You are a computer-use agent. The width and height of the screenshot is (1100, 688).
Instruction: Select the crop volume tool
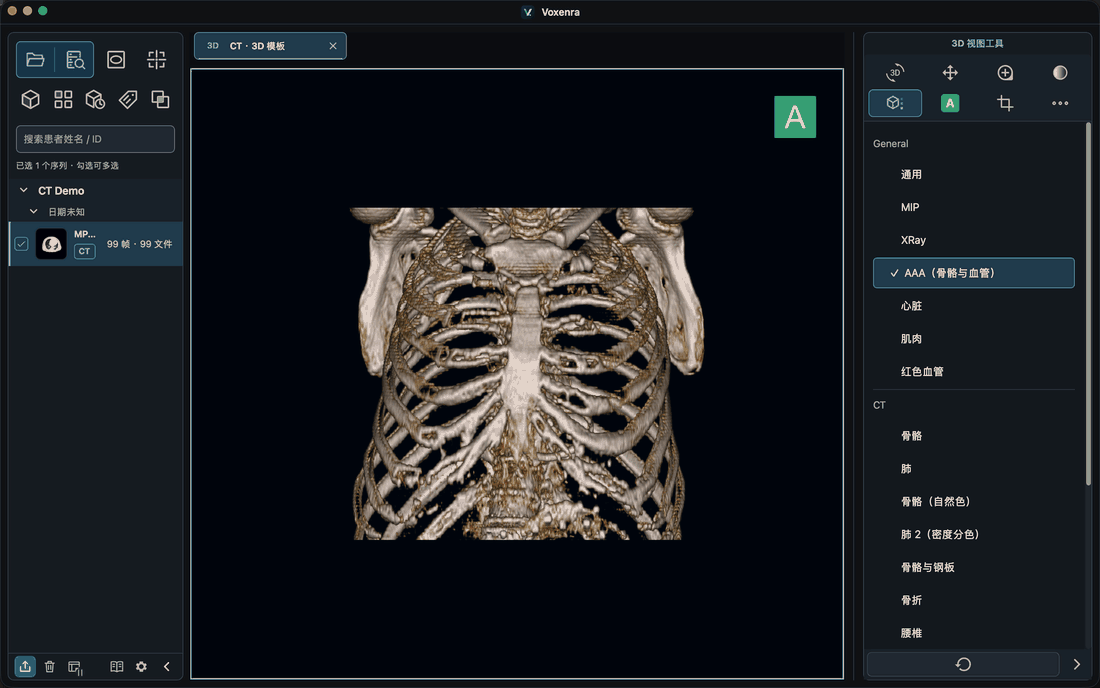(x=1005, y=103)
